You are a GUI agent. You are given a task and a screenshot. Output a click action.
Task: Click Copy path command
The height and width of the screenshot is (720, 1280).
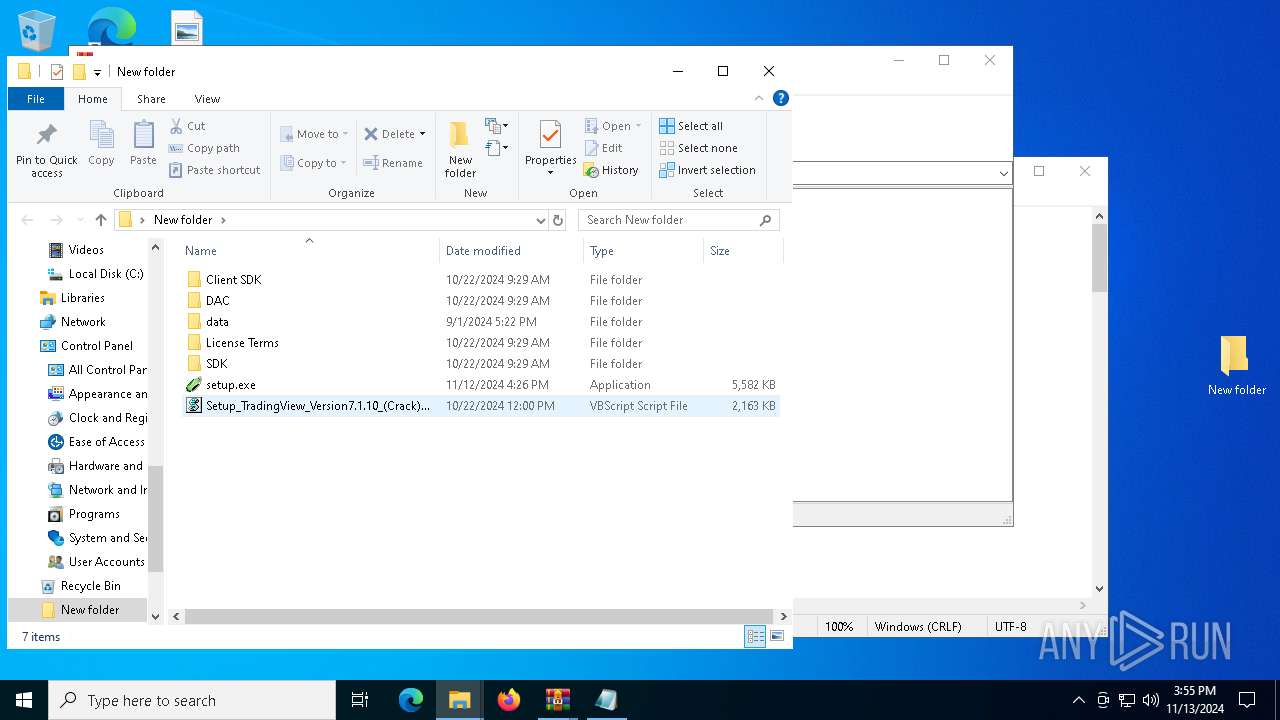[x=204, y=148]
